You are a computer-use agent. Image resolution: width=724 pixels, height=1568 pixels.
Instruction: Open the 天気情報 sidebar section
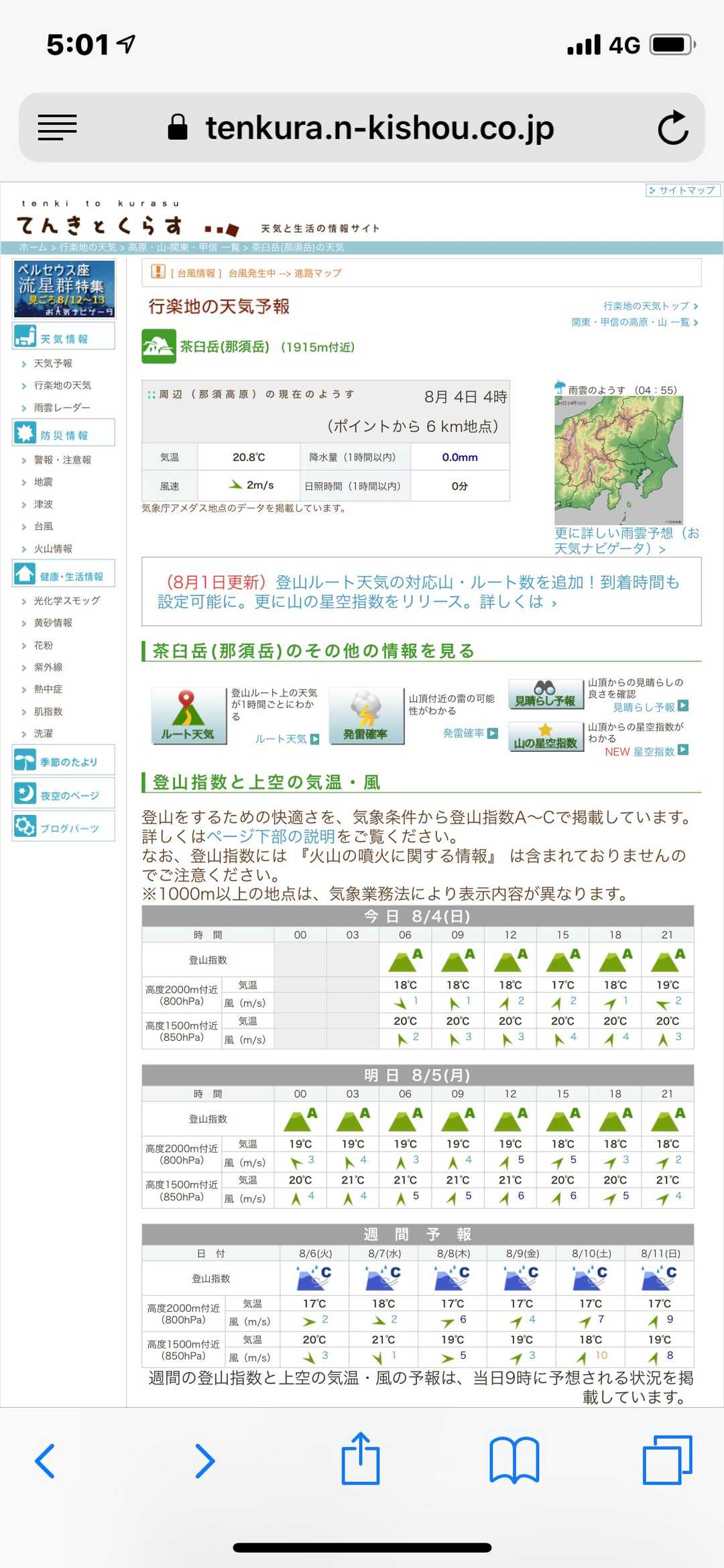64,337
